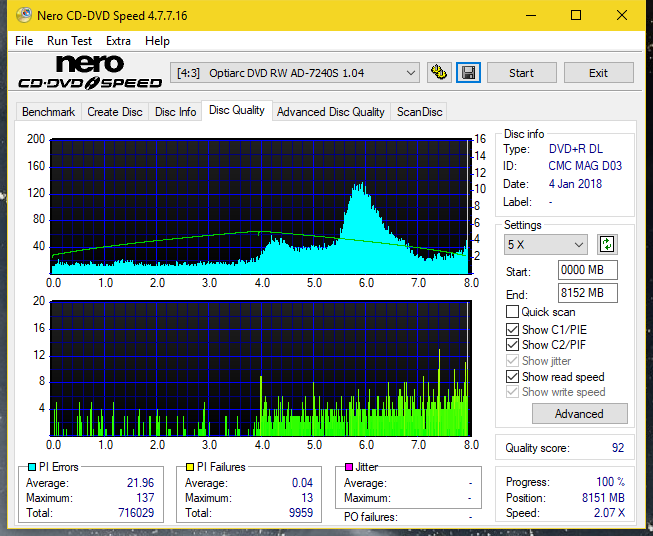Toggle Show C1/PIE checkbox
Image resolution: width=653 pixels, height=536 pixels.
(x=512, y=330)
